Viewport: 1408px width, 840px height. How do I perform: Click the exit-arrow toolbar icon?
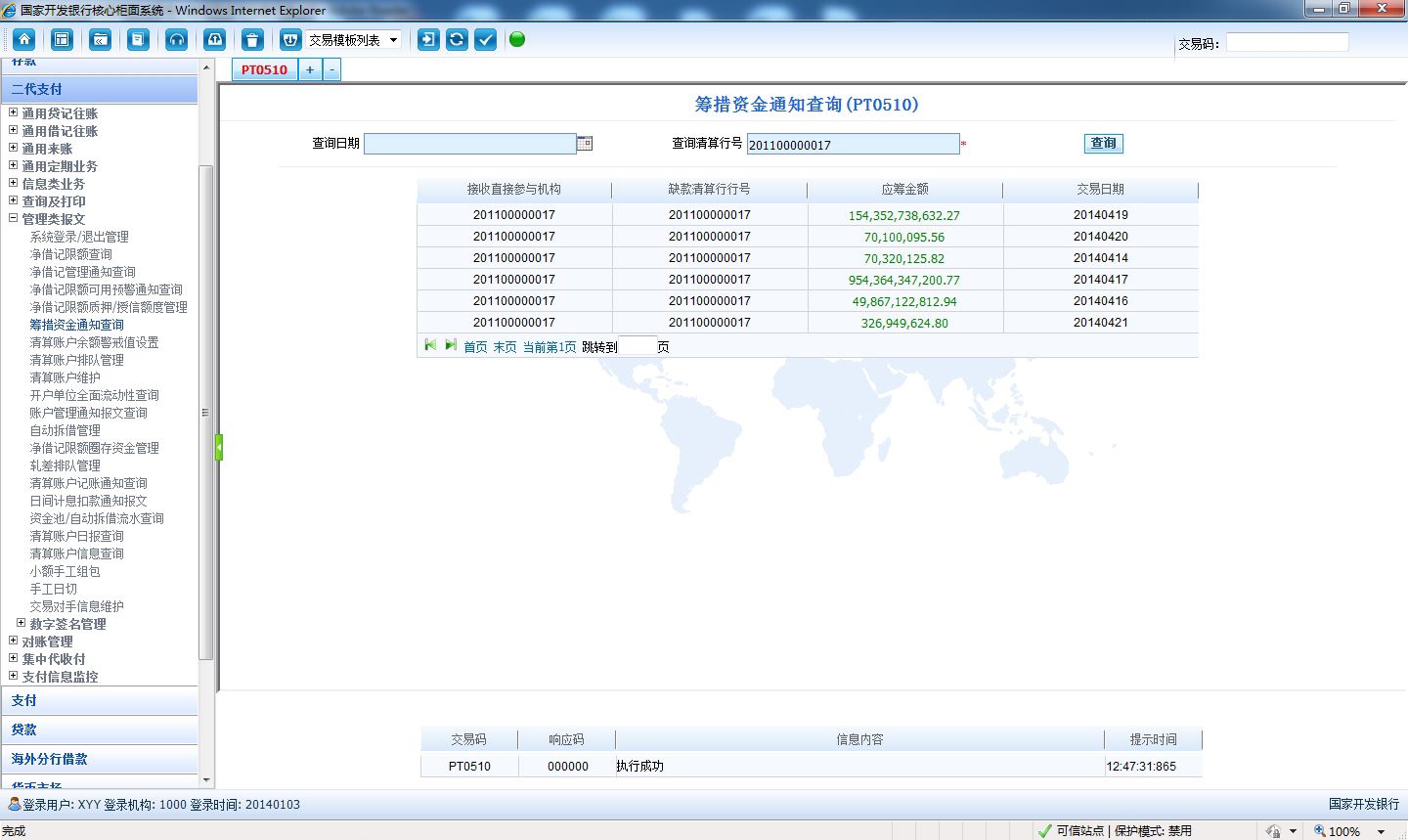[x=428, y=39]
